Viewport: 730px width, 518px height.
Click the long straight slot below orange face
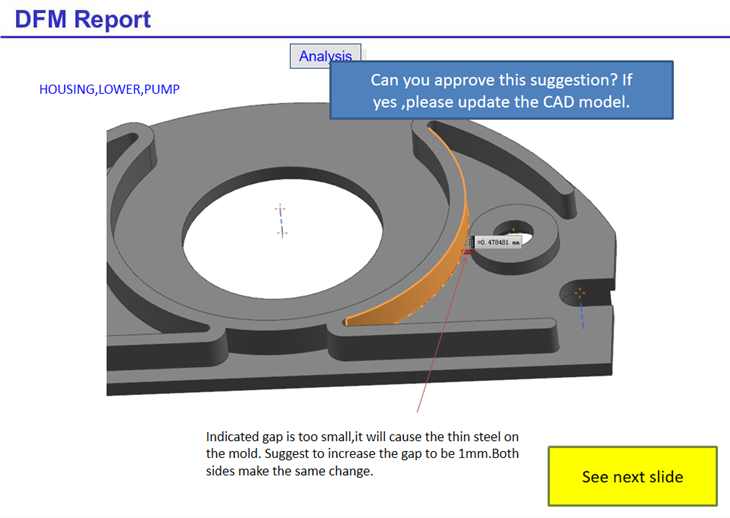(450, 329)
